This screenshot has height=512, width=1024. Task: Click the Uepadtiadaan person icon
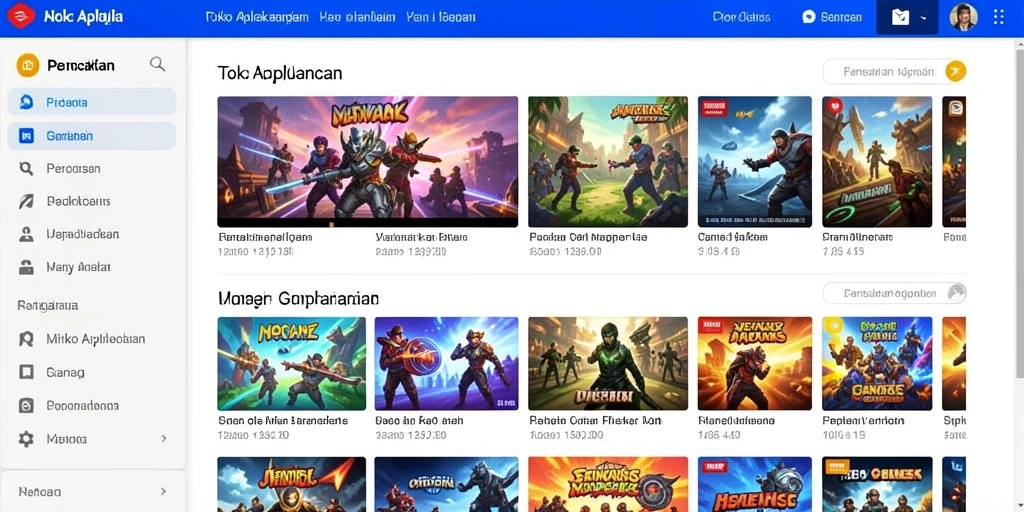[x=26, y=234]
